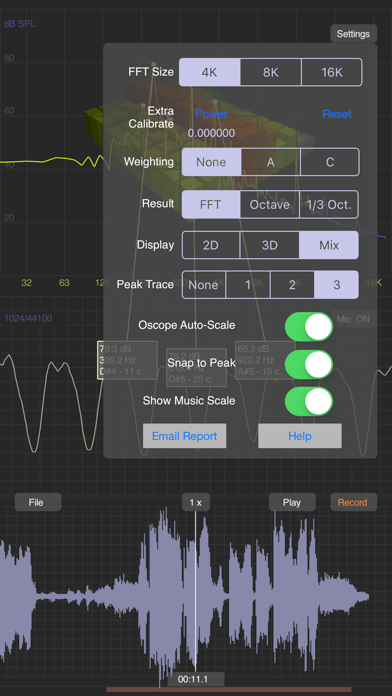Toggle Snap to Peak switch
This screenshot has height=696, width=392.
pyautogui.click(x=309, y=364)
